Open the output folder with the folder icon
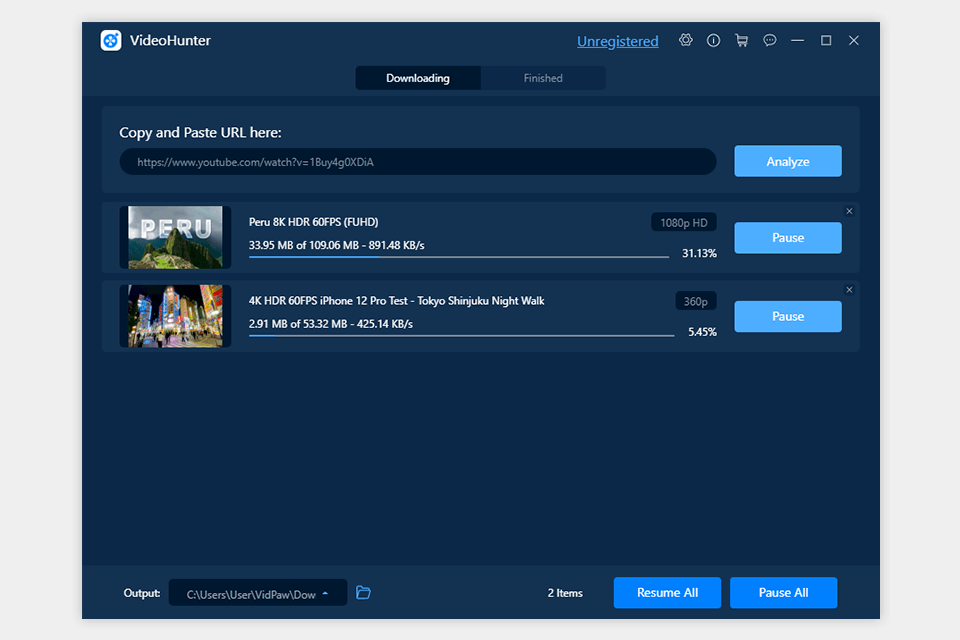This screenshot has height=640, width=960. [x=362, y=592]
